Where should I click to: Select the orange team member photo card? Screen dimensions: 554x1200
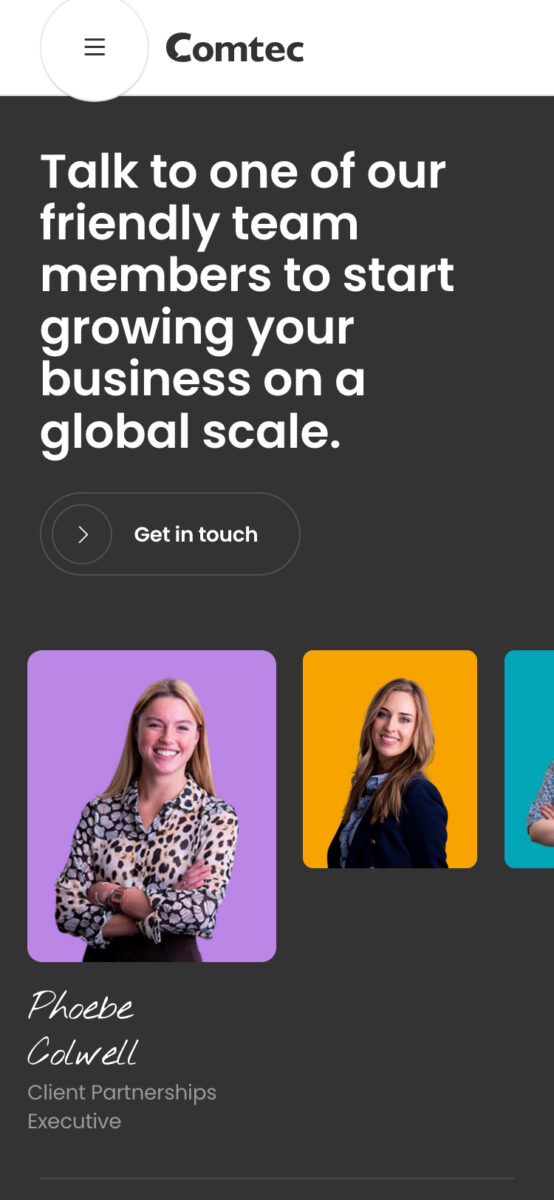click(390, 759)
